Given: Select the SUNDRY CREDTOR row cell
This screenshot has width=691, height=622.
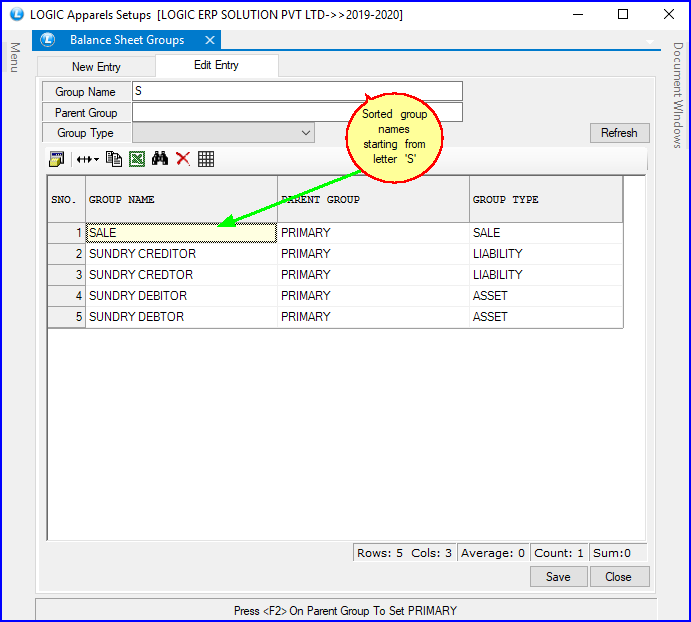Looking at the screenshot, I should coord(181,275).
